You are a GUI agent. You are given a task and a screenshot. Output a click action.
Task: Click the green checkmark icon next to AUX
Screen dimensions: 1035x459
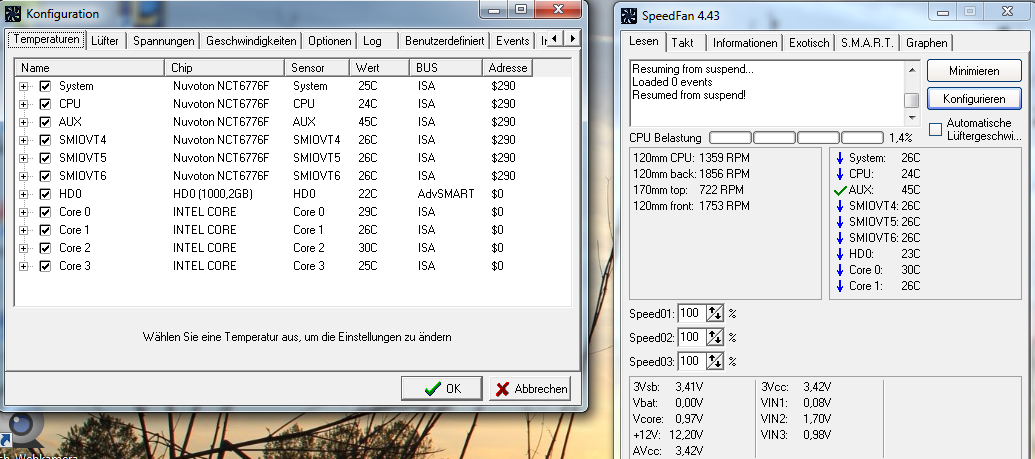840,190
